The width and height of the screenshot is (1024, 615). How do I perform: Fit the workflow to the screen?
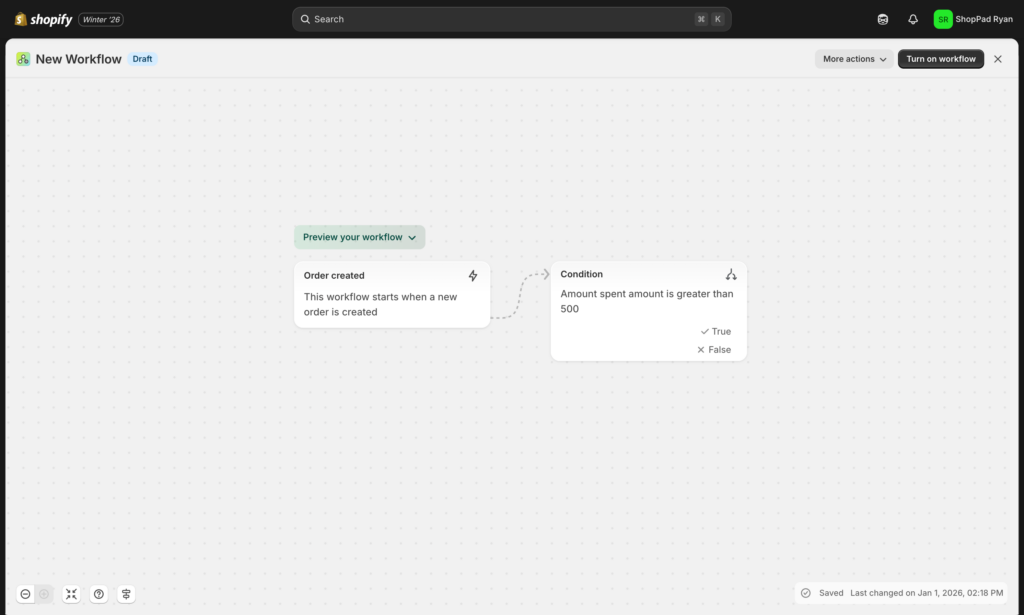tap(71, 593)
